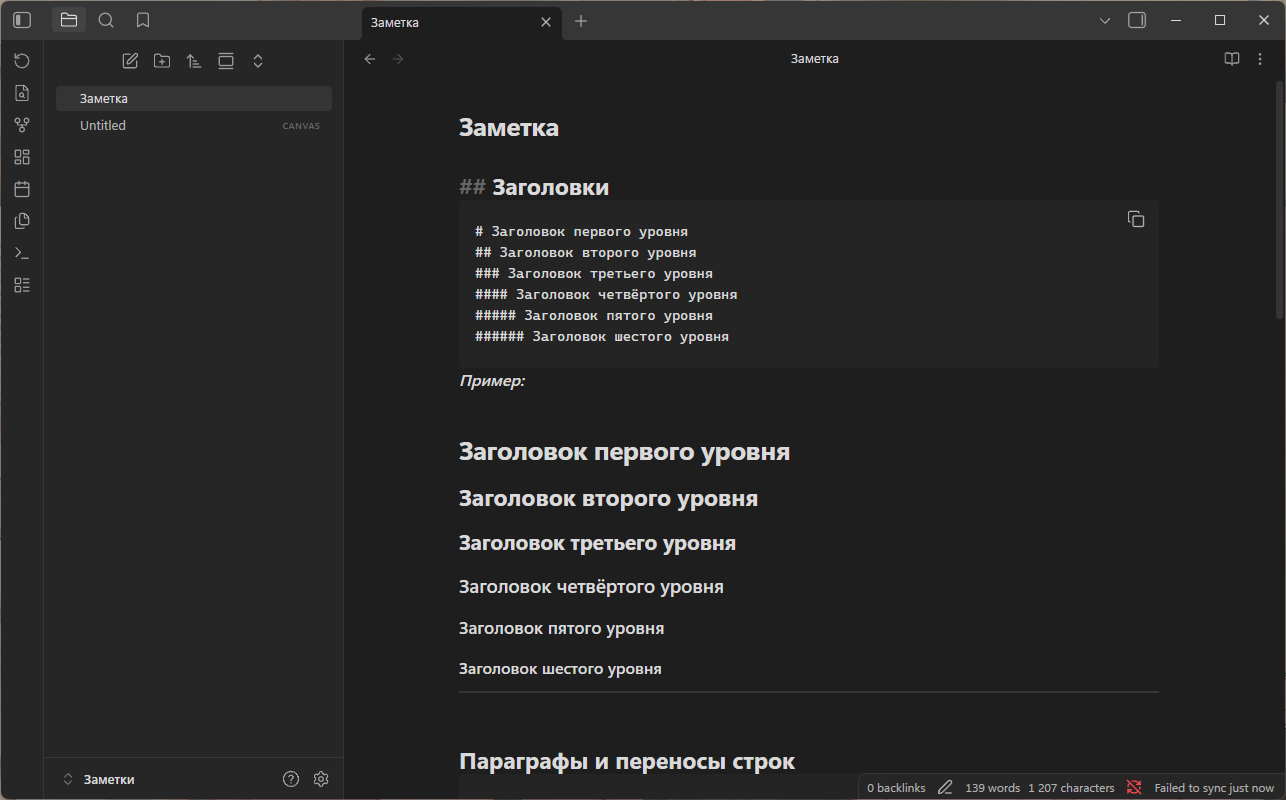This screenshot has height=800, width=1286.
Task: Create a new folder with the folder-plus icon
Action: click(x=162, y=61)
